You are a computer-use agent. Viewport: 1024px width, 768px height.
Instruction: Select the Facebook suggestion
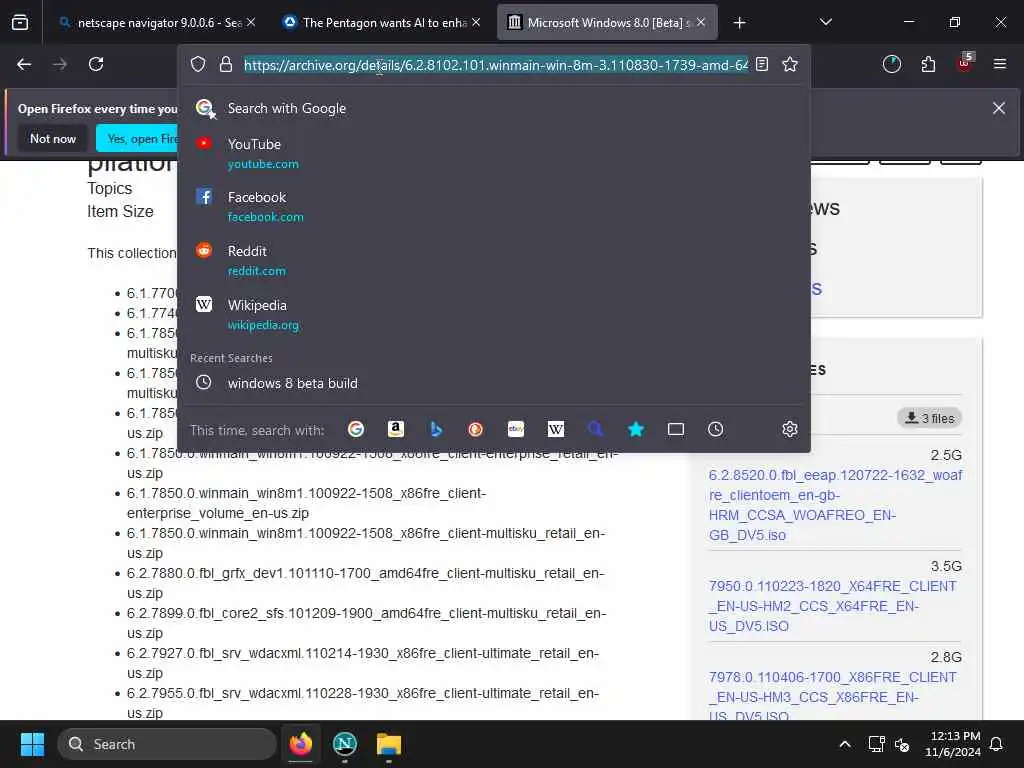[494, 206]
